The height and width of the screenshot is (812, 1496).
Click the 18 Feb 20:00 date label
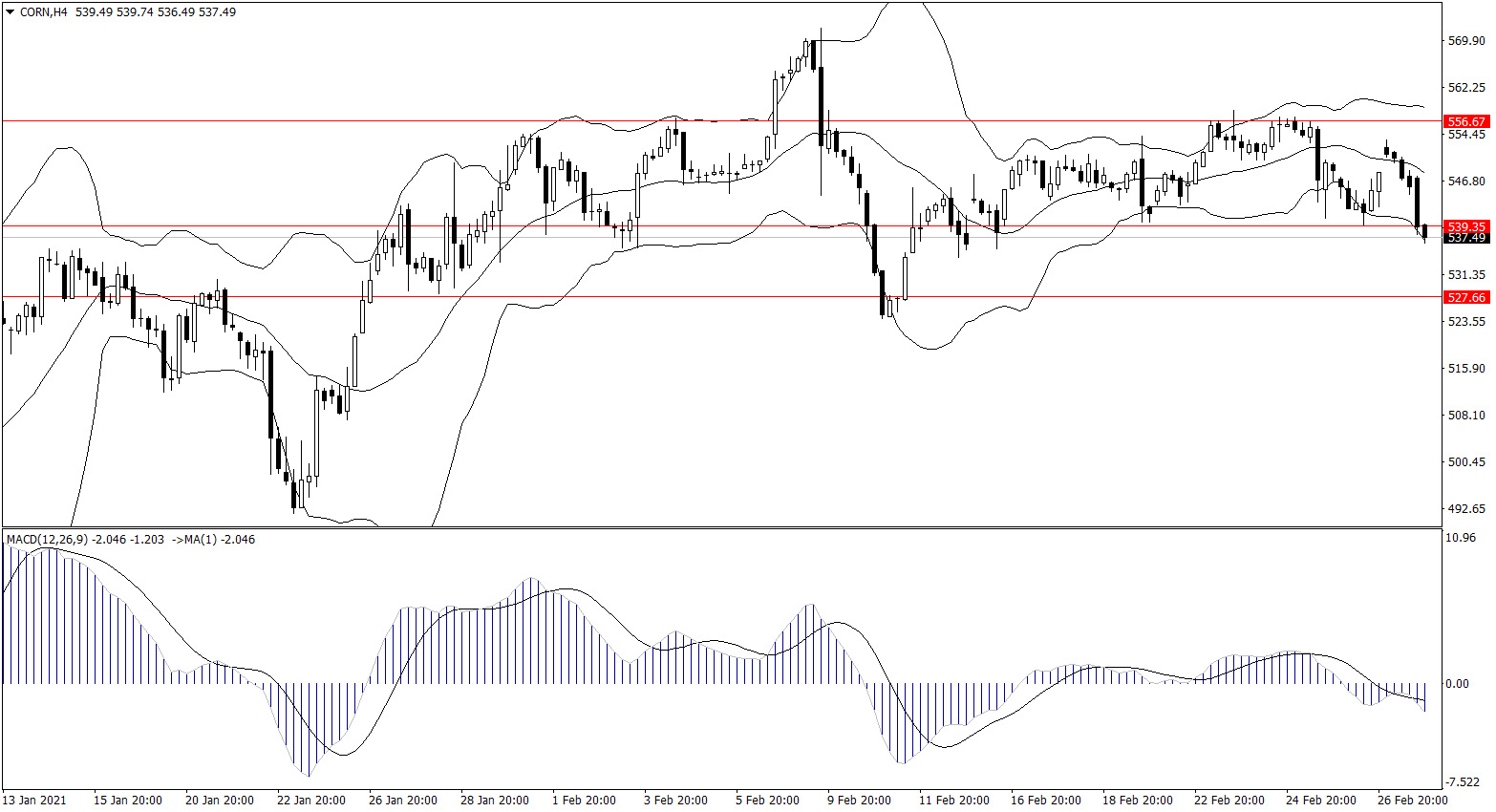pos(1137,800)
